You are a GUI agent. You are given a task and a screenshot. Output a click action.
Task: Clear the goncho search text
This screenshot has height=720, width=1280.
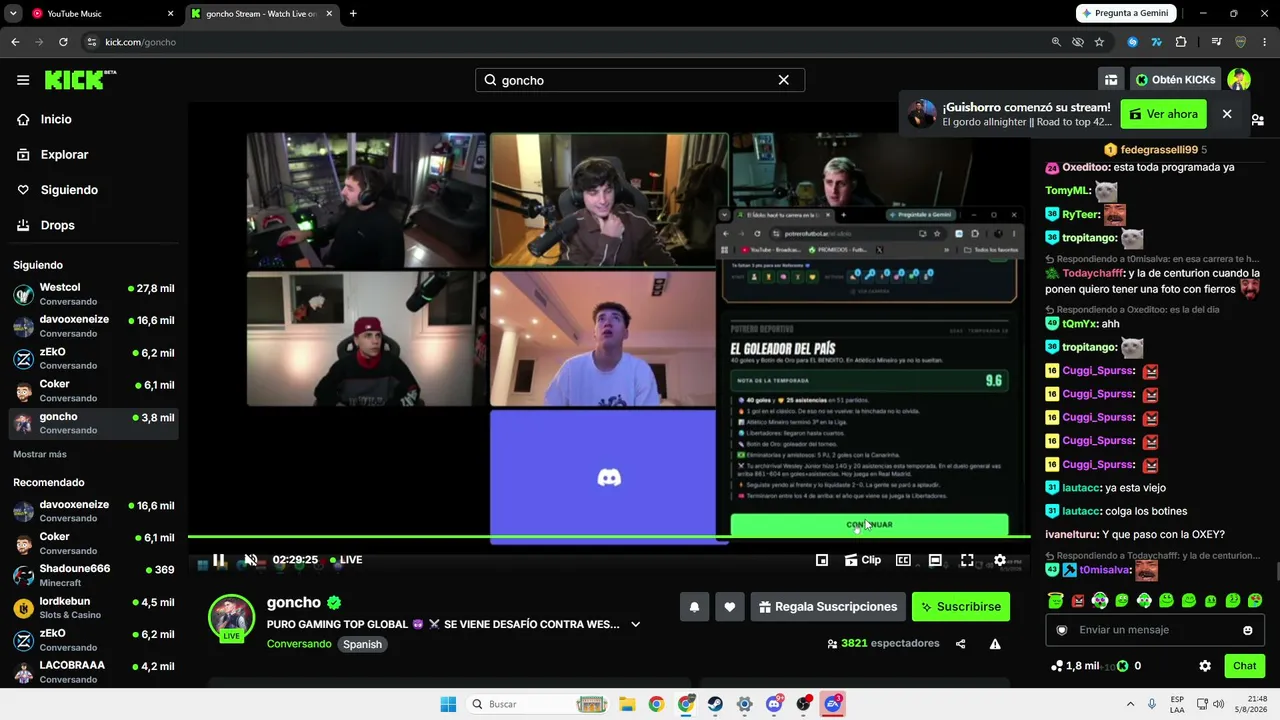click(784, 80)
